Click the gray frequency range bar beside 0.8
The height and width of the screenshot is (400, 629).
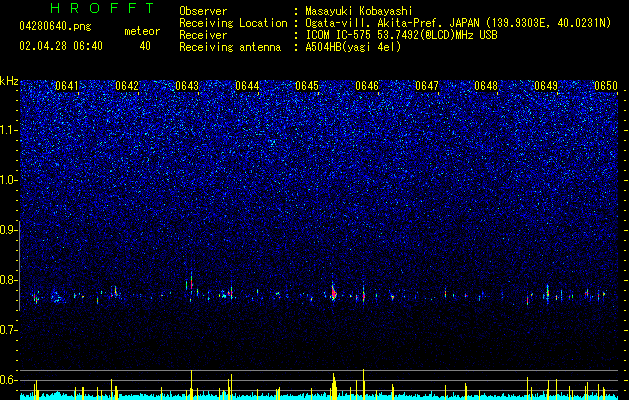(x=19, y=266)
